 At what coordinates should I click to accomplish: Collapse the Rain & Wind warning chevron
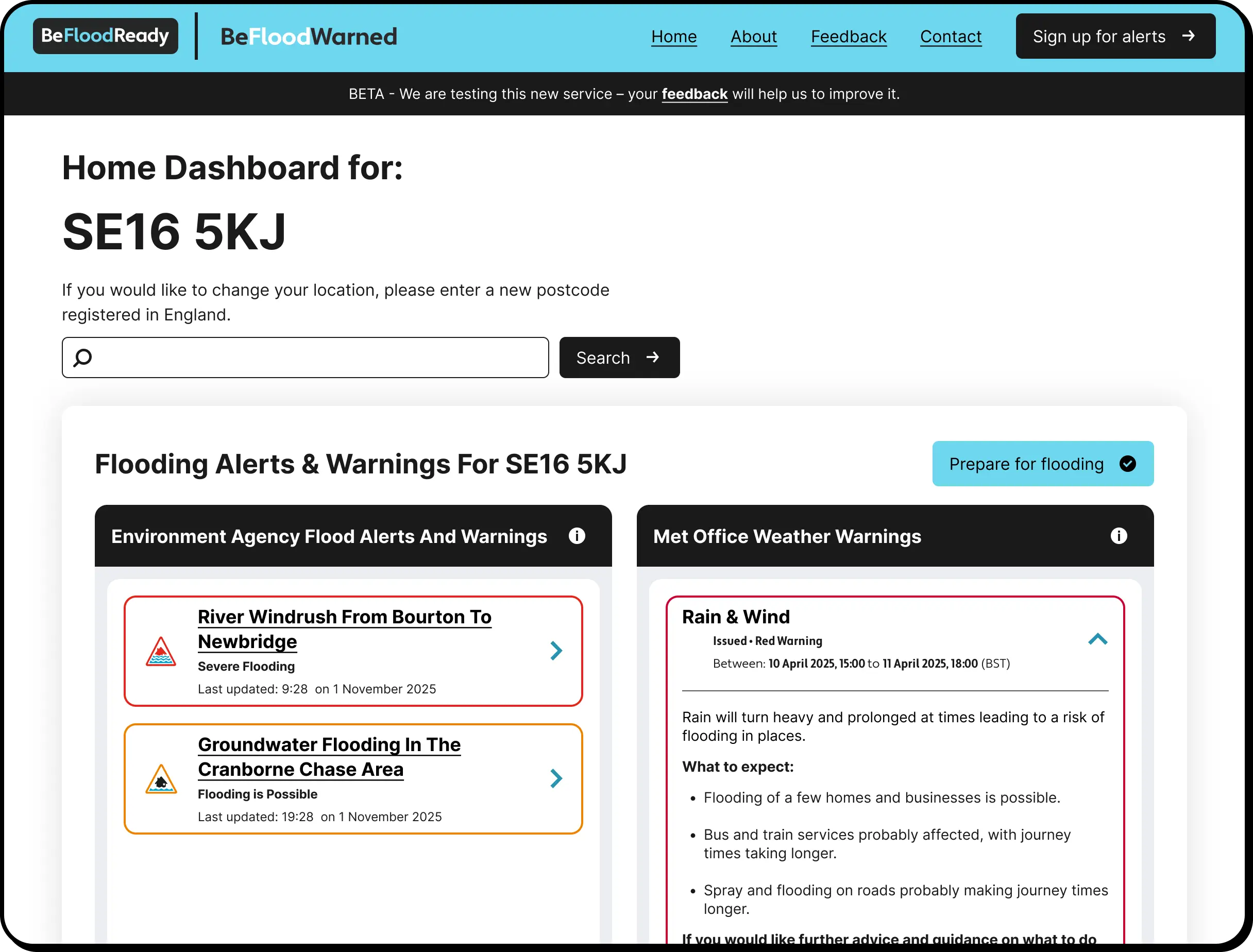pos(1097,639)
